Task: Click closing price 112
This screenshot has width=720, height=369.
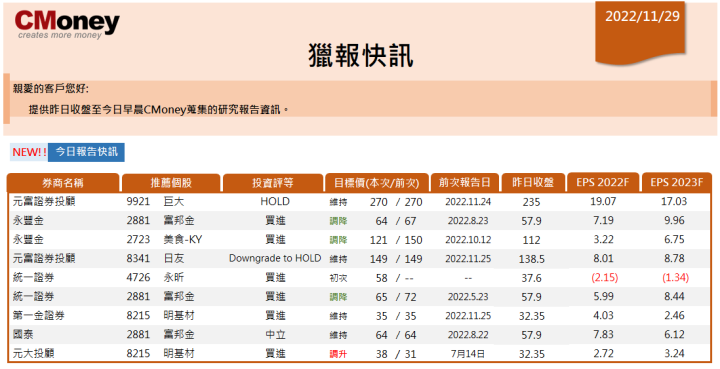Action: 531,240
